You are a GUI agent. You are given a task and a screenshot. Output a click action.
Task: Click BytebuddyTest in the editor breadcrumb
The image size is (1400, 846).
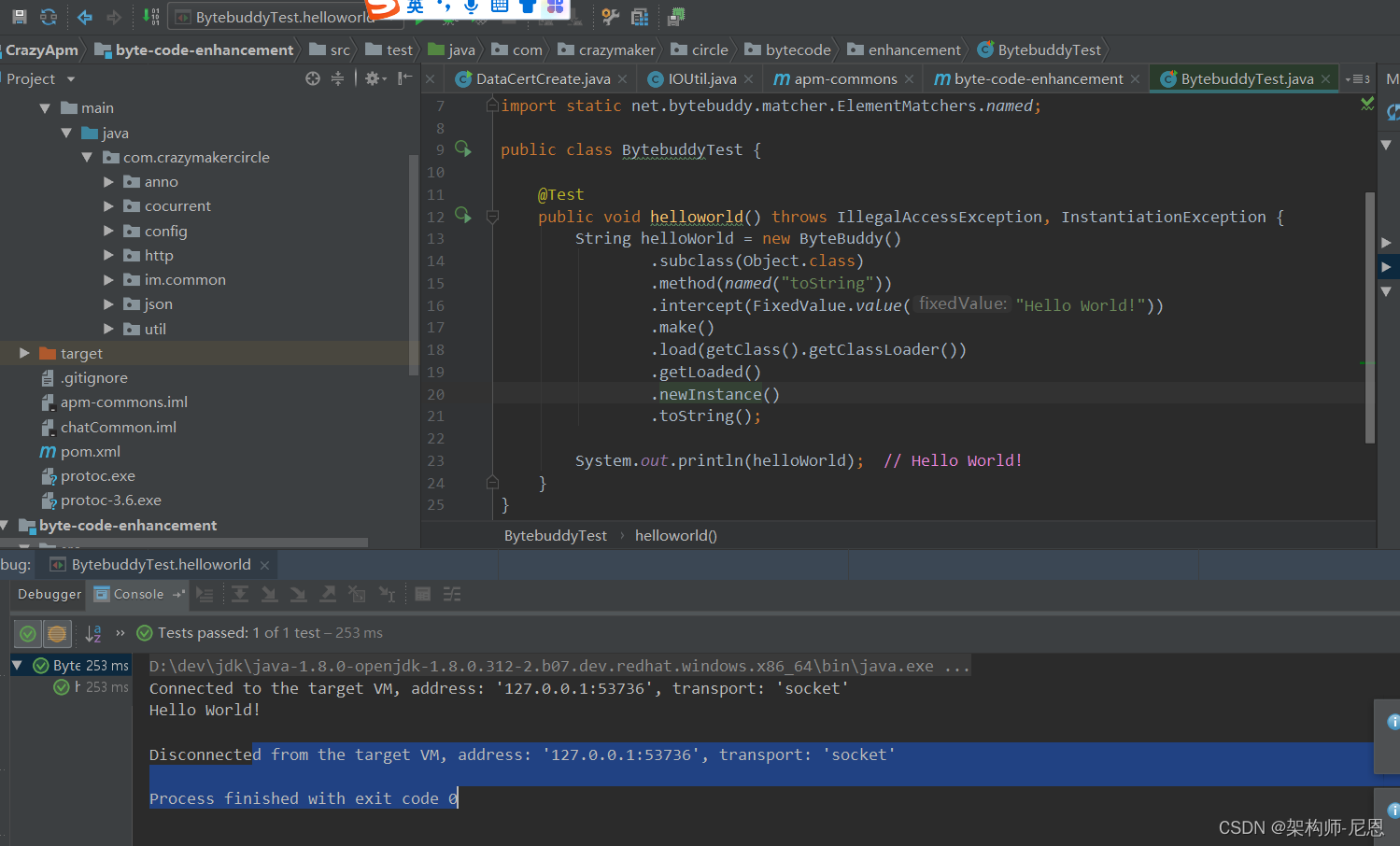coord(556,536)
